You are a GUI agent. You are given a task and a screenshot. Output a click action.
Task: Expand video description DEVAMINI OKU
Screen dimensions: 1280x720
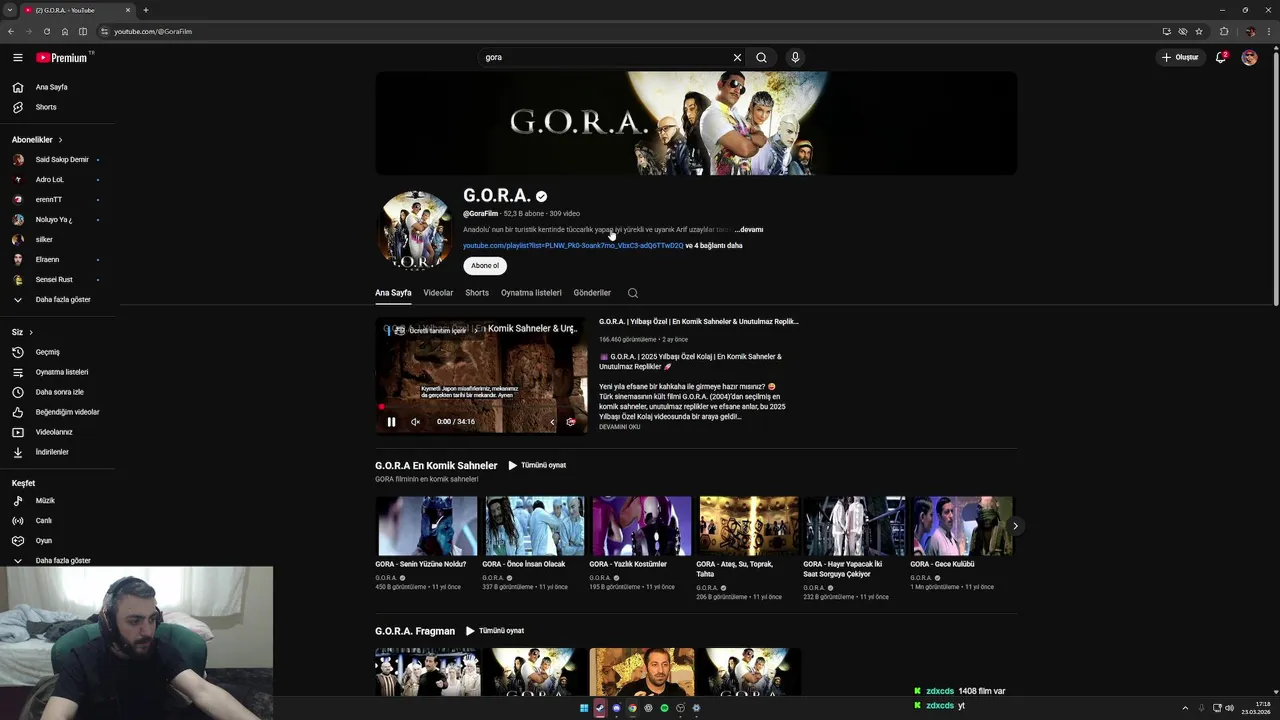tap(619, 427)
